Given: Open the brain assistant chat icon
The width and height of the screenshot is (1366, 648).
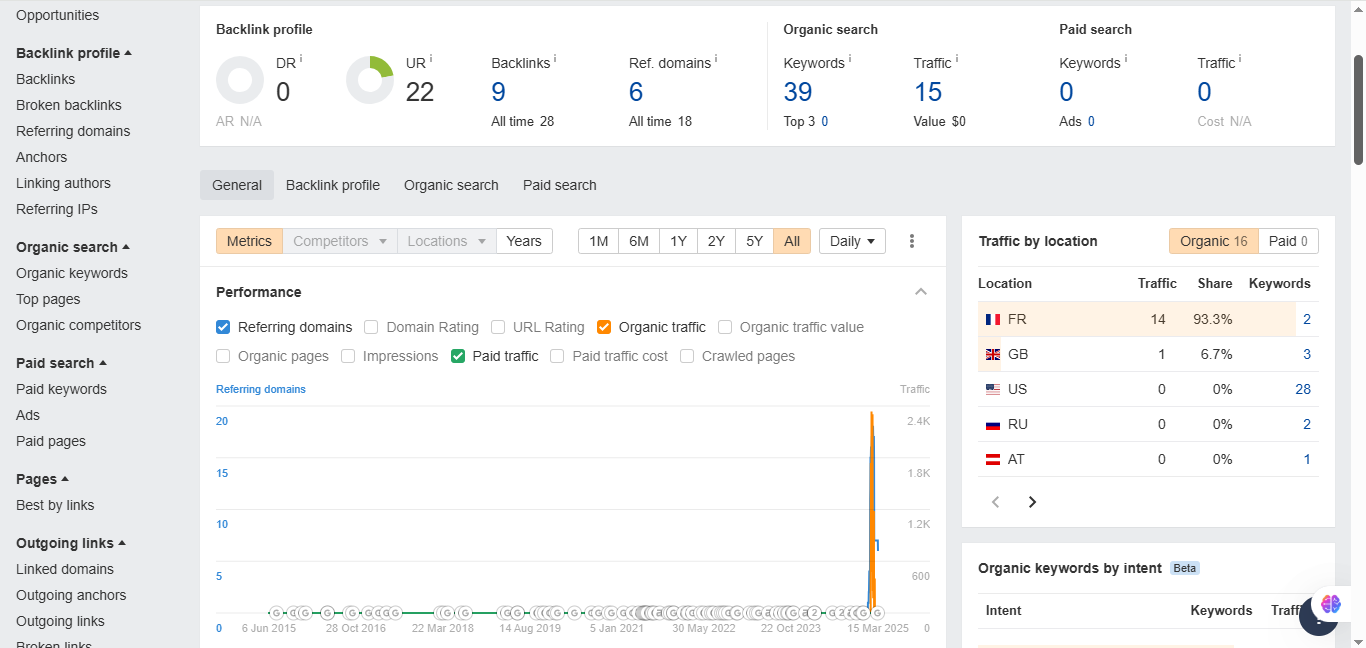Looking at the screenshot, I should (x=1330, y=604).
